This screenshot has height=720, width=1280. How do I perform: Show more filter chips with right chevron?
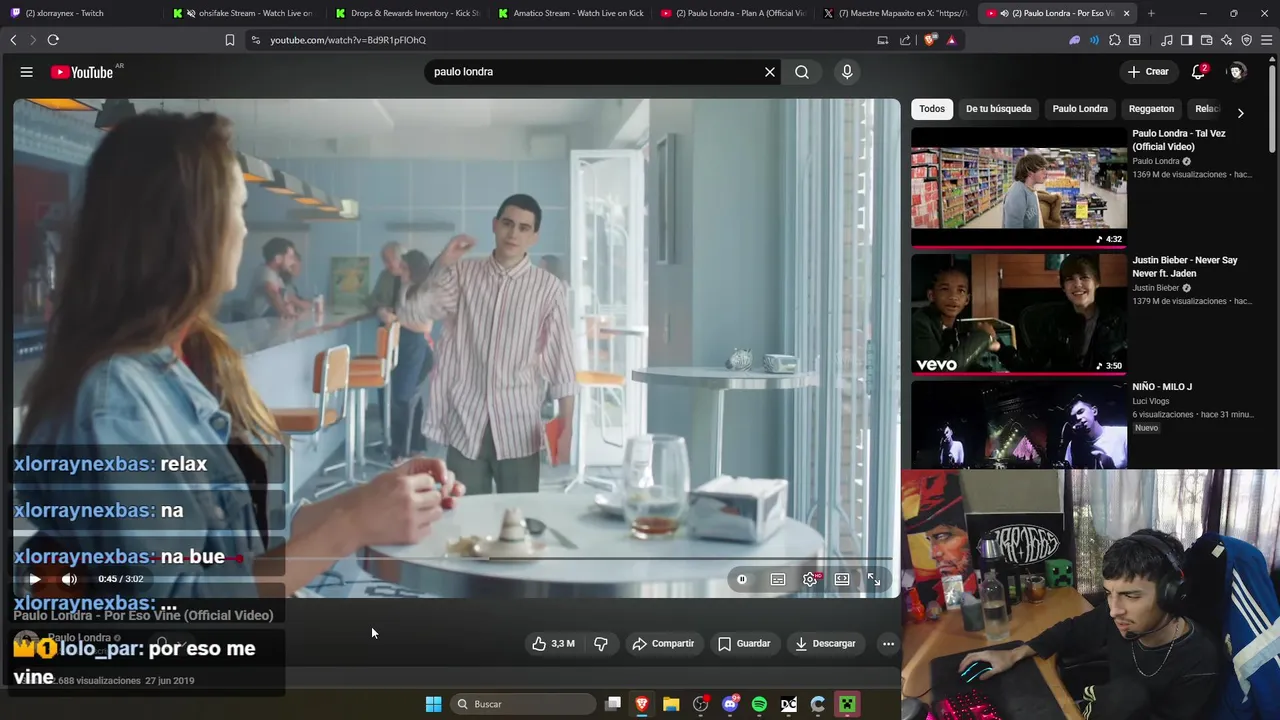pyautogui.click(x=1240, y=113)
